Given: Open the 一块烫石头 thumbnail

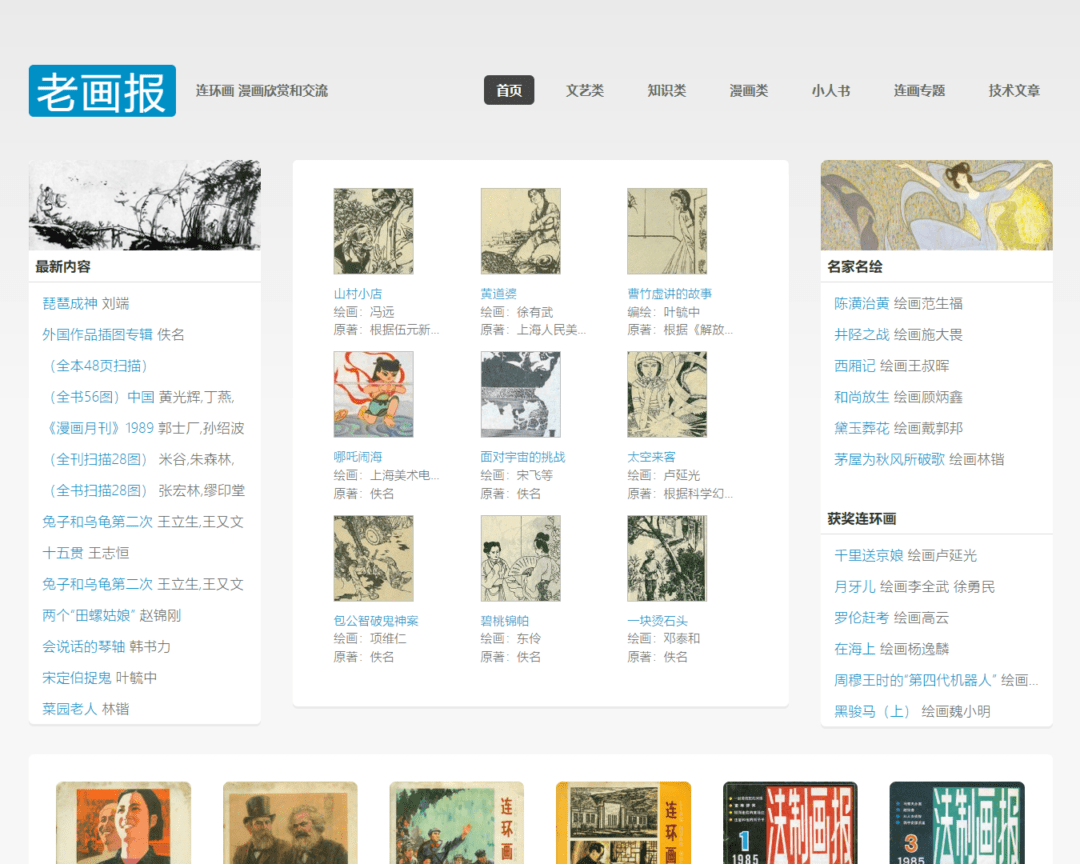Looking at the screenshot, I should point(666,558).
